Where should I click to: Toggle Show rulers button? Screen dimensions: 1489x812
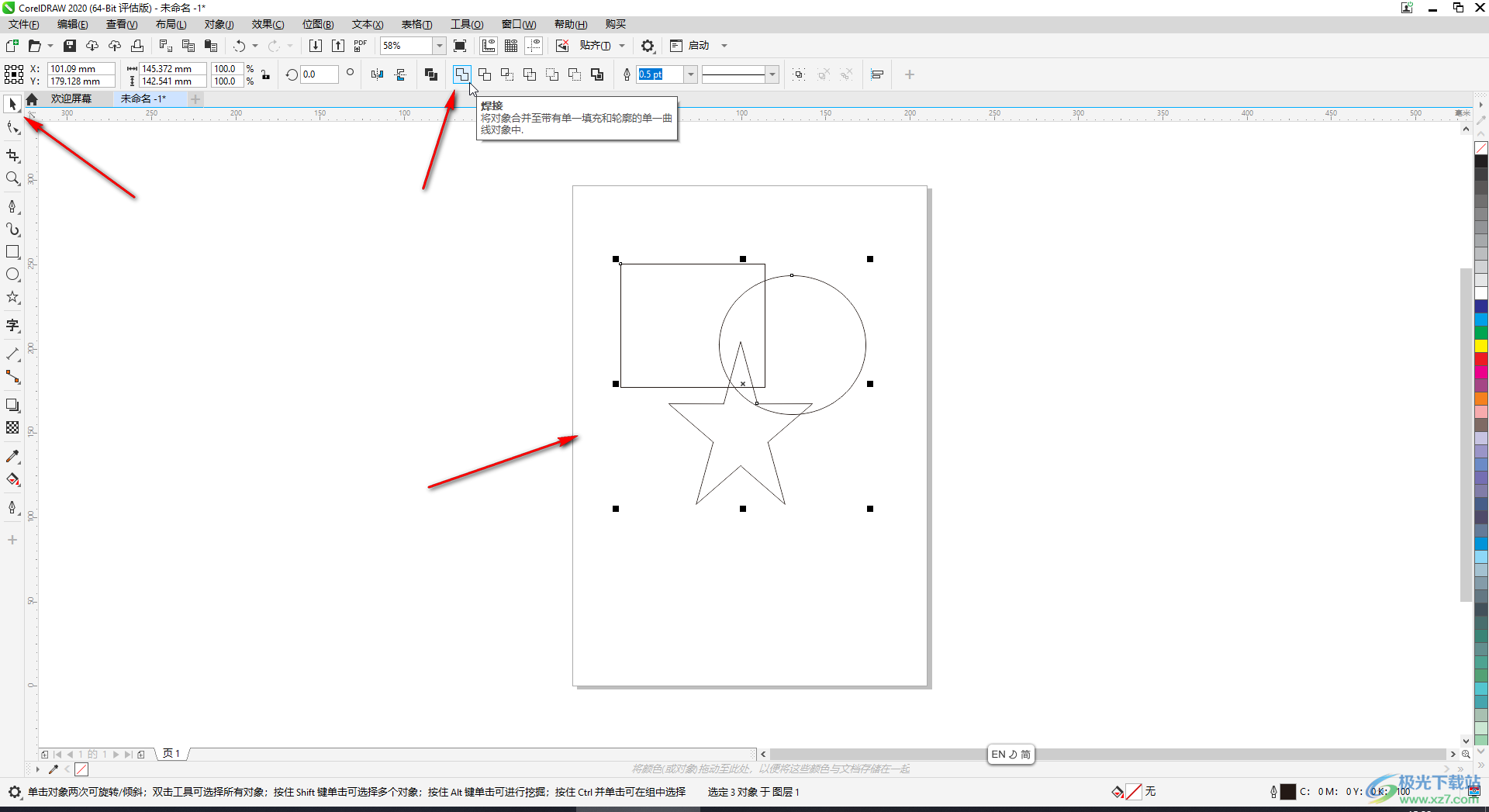(489, 46)
